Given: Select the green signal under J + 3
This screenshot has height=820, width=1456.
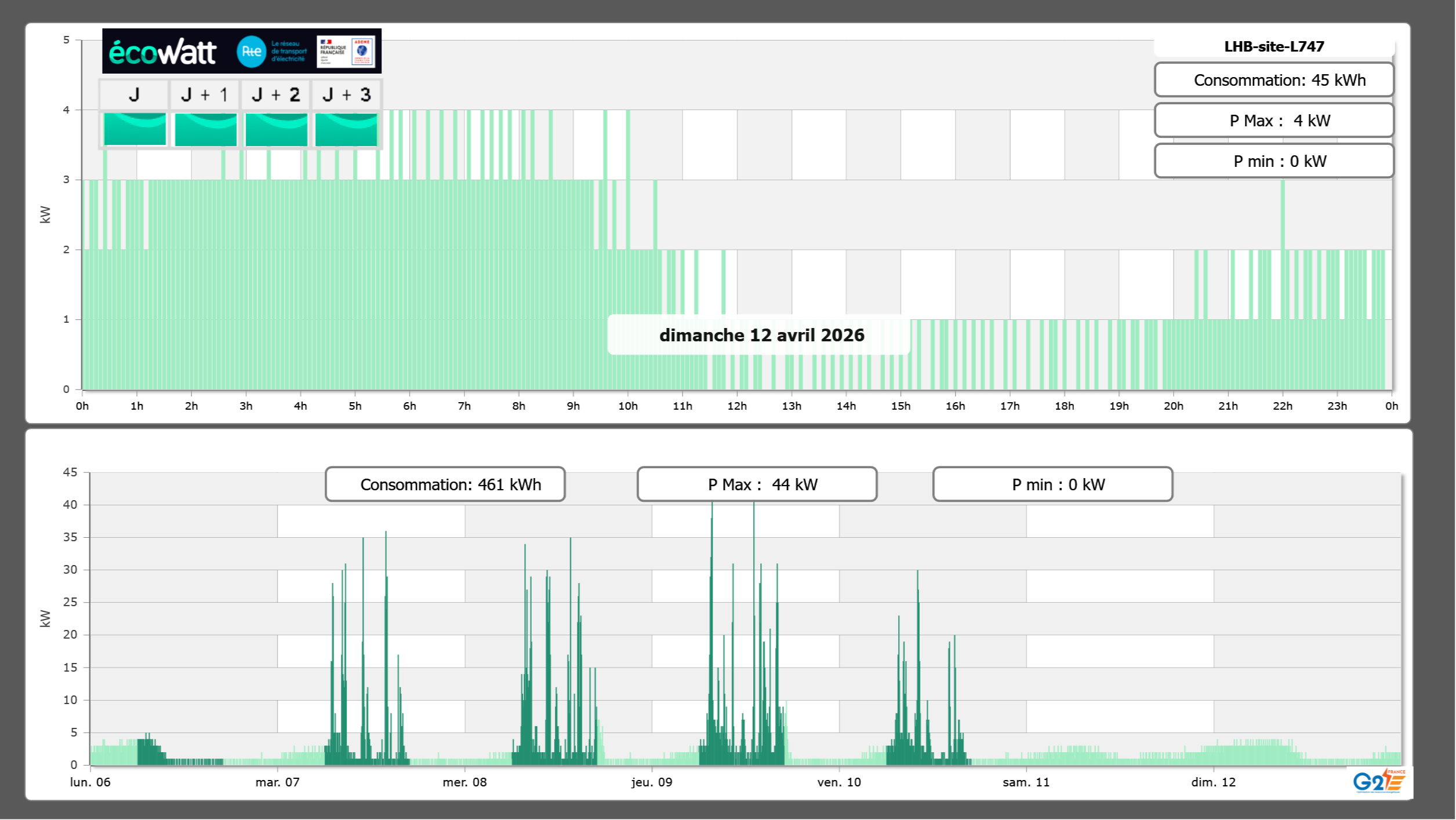Looking at the screenshot, I should (346, 129).
